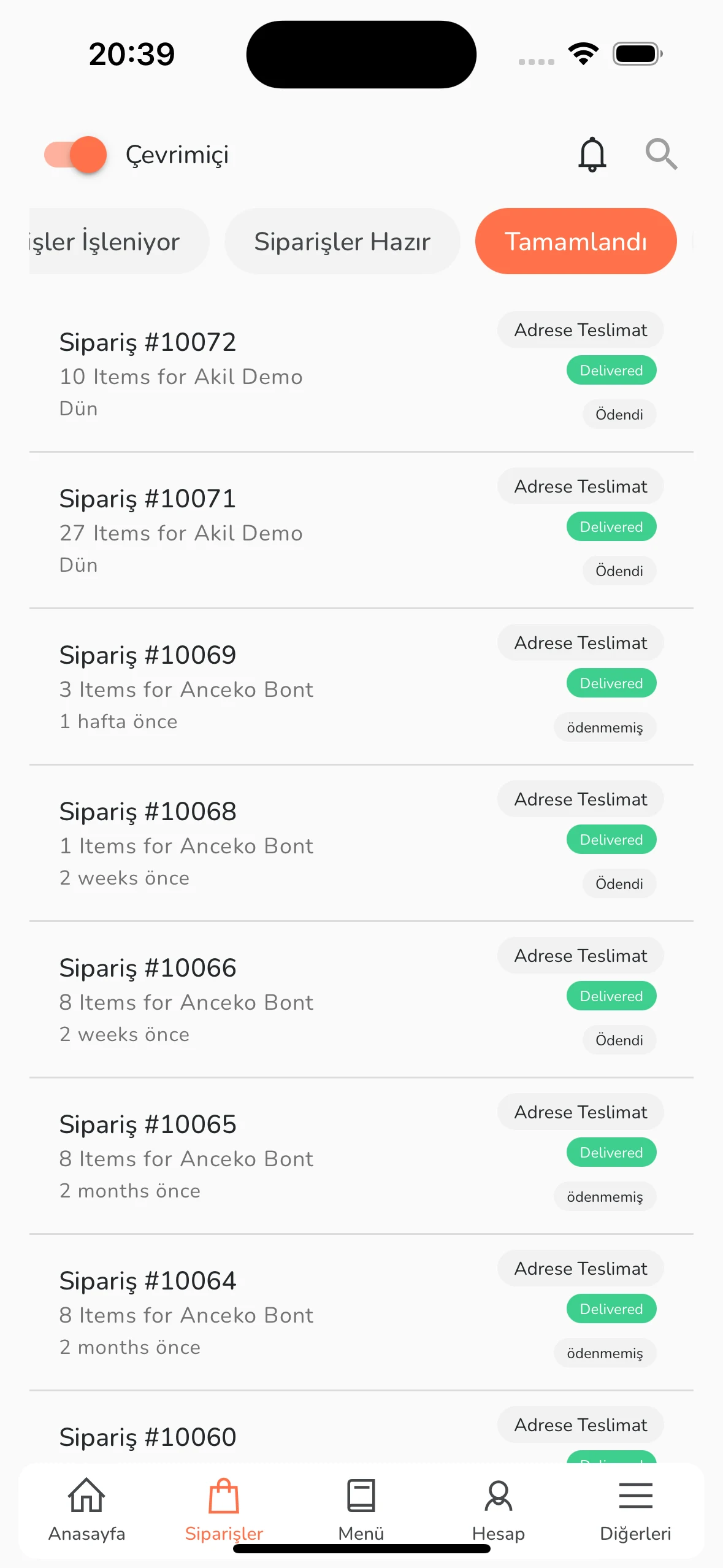Open Hesap profile icon
The image size is (723, 1568).
pos(499,1496)
